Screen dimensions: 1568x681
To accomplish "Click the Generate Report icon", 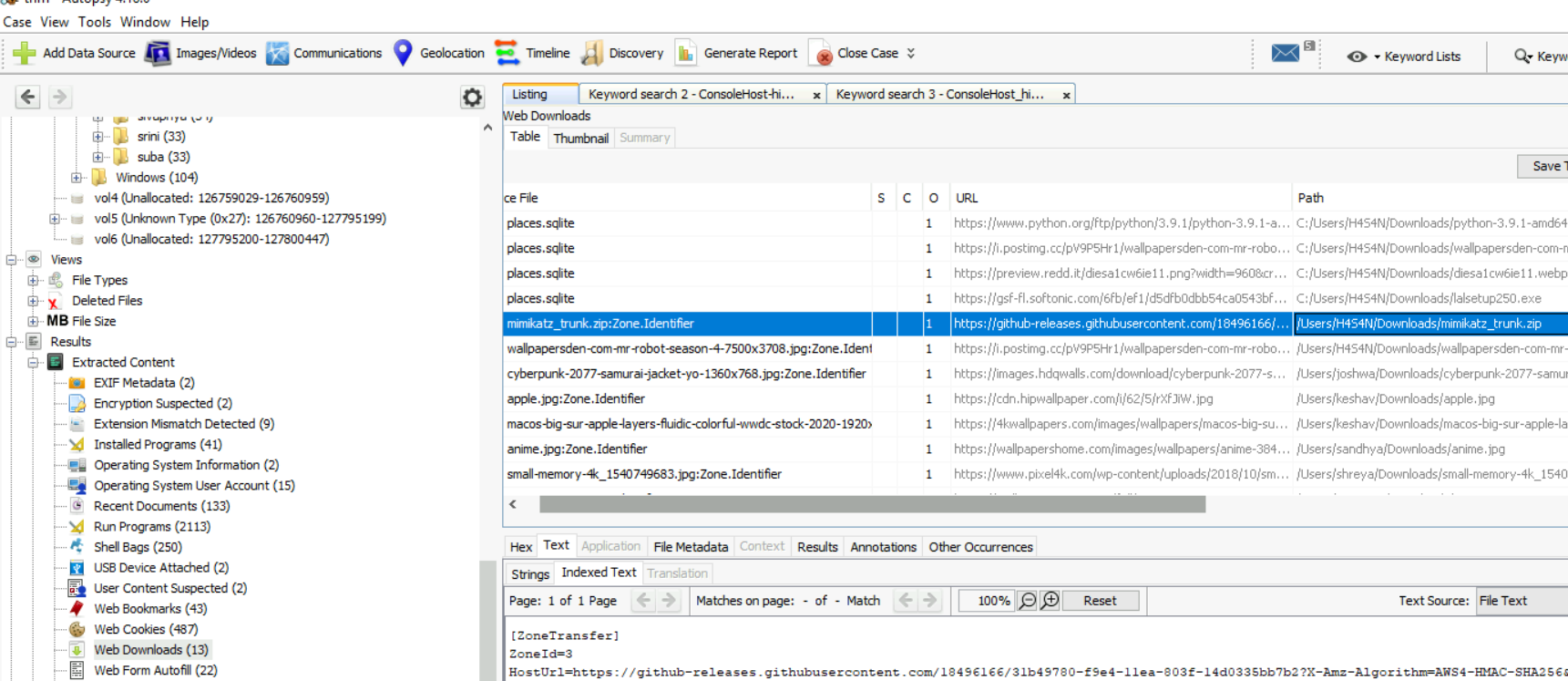I will tap(686, 53).
